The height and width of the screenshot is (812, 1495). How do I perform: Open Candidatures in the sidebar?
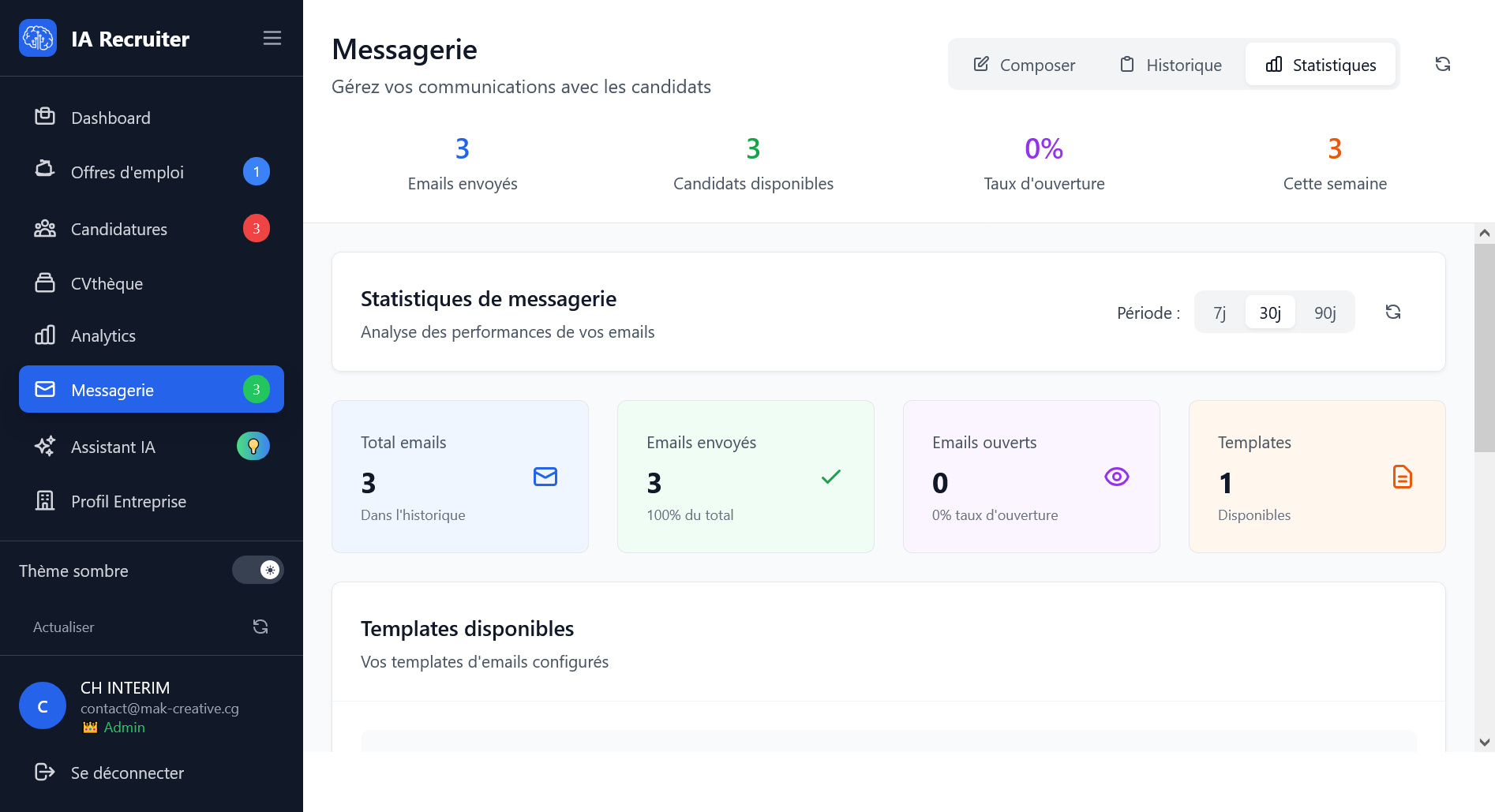[118, 229]
